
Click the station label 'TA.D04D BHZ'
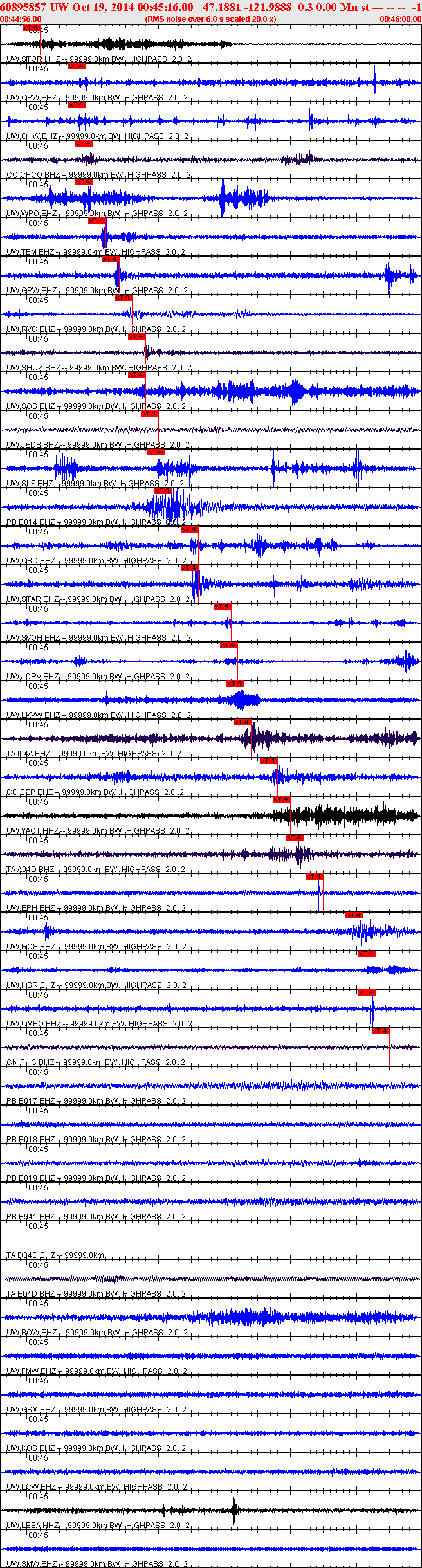pyautogui.click(x=31, y=1255)
